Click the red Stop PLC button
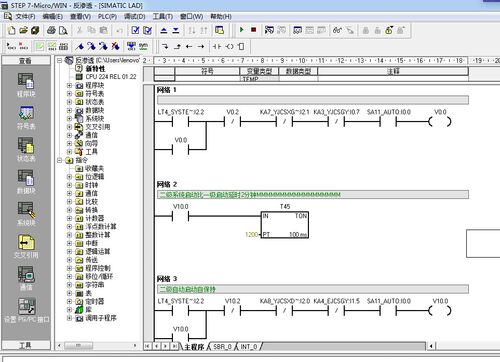Image resolution: width=500 pixels, height=362 pixels. point(253,30)
